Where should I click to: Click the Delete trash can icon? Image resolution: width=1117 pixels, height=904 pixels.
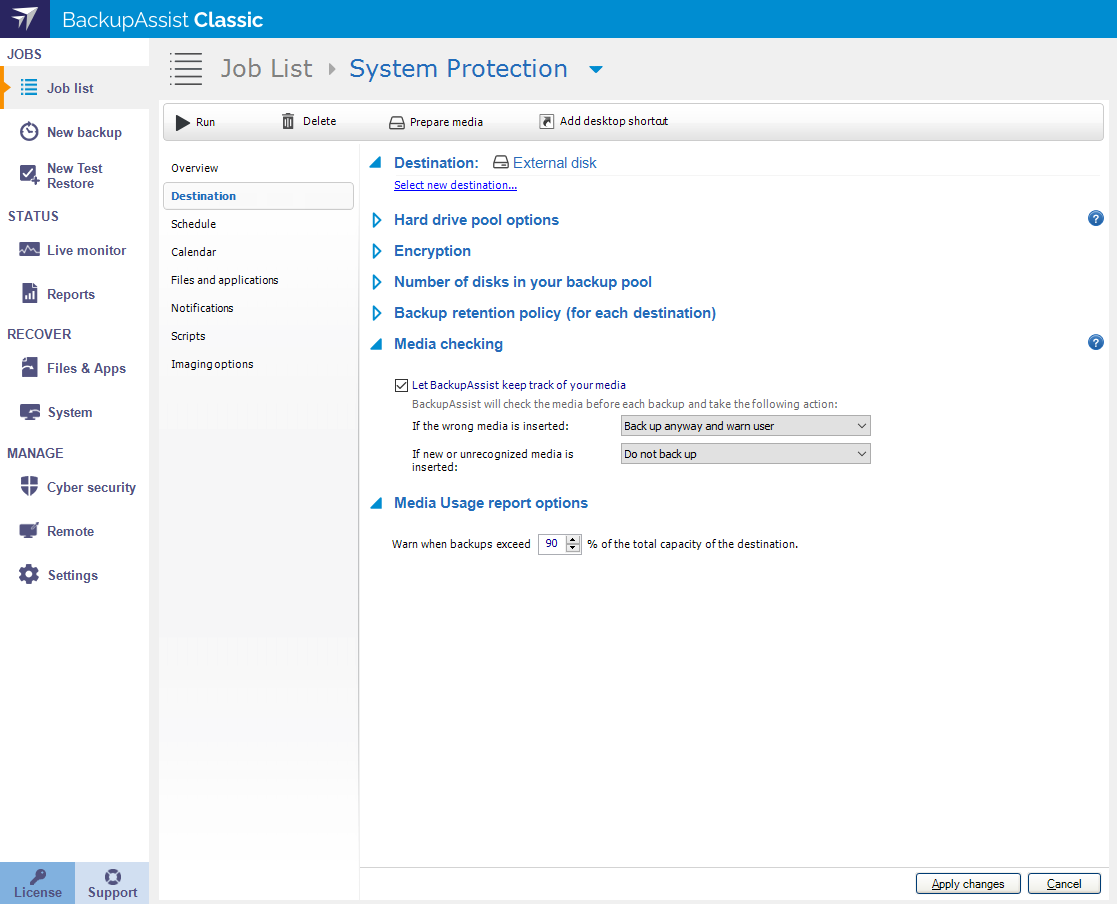click(x=288, y=121)
